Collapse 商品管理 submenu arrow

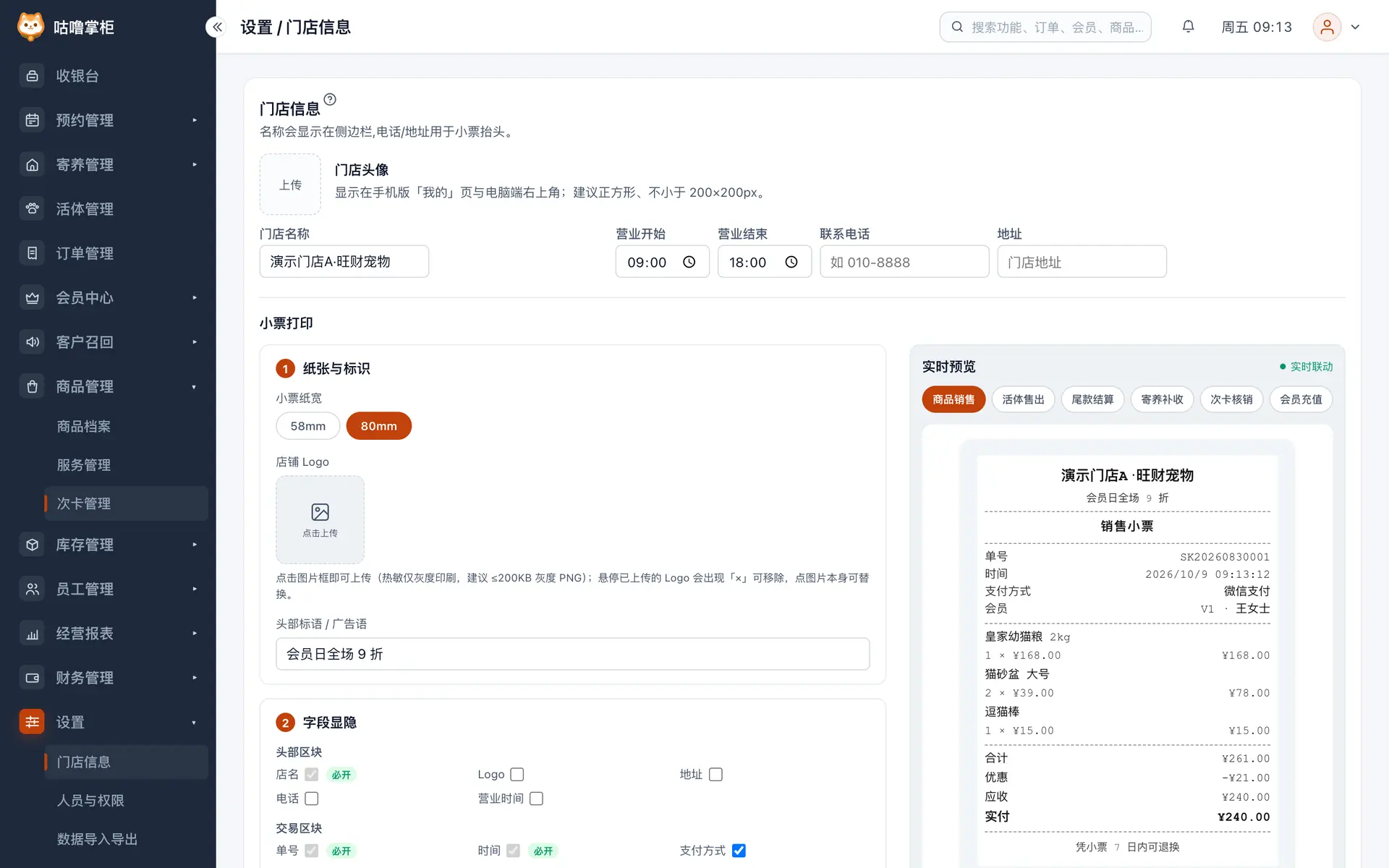(195, 387)
